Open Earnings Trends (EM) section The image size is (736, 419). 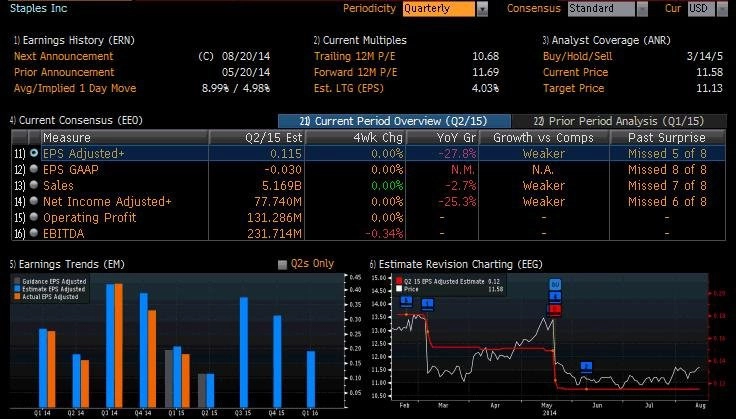67,264
